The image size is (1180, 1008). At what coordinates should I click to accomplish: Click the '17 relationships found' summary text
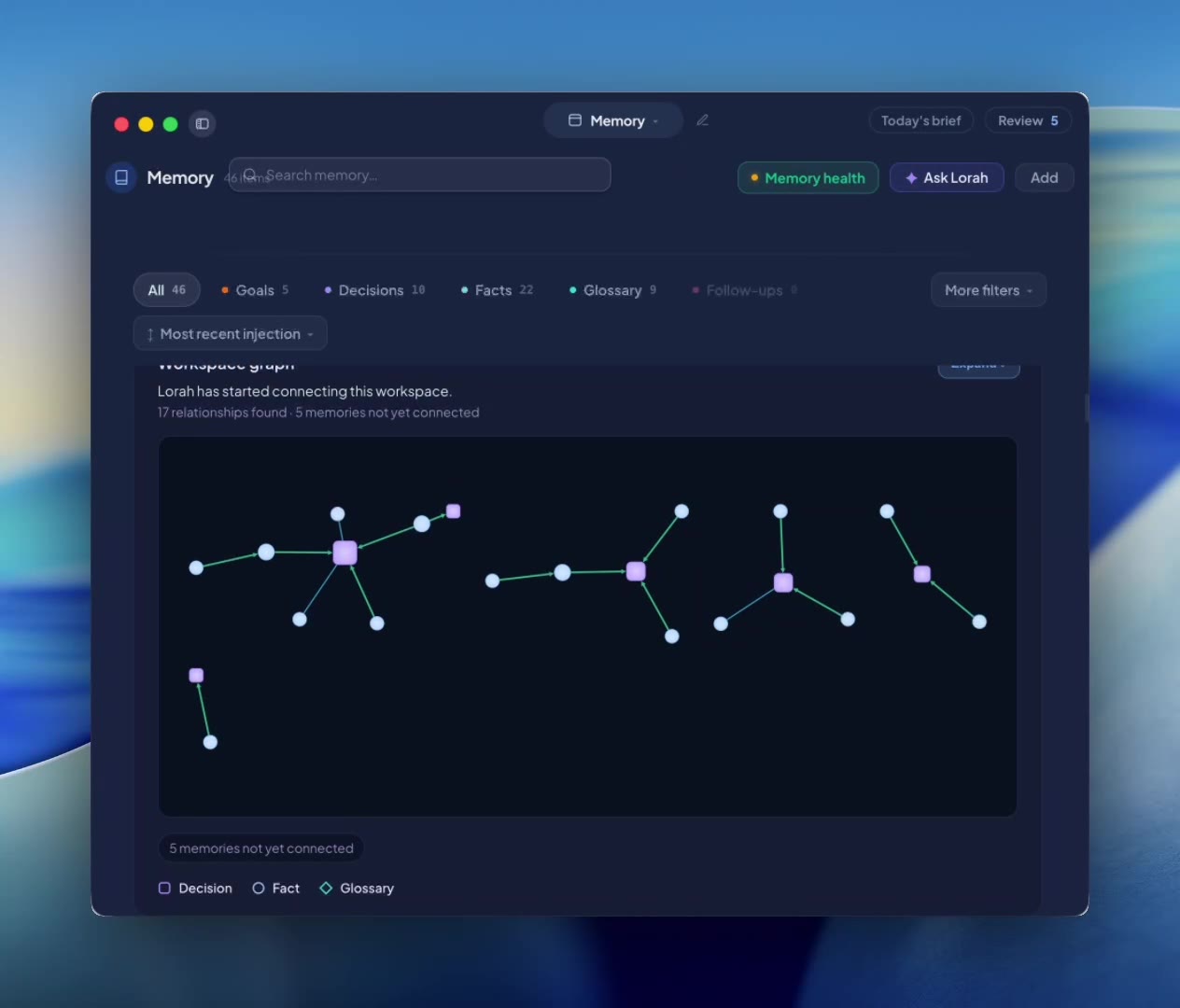click(222, 413)
